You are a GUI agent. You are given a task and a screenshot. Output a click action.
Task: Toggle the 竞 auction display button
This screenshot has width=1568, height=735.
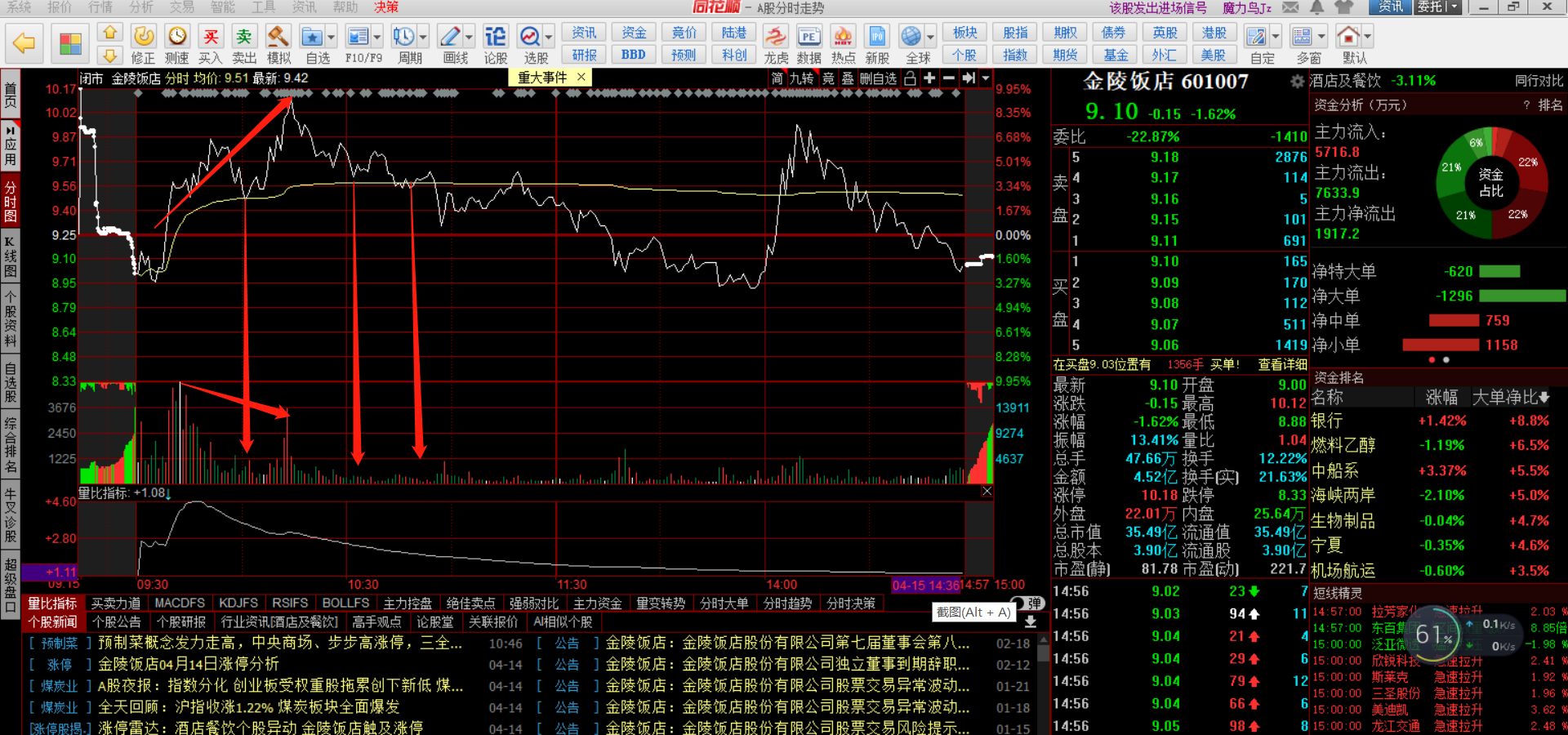point(828,78)
